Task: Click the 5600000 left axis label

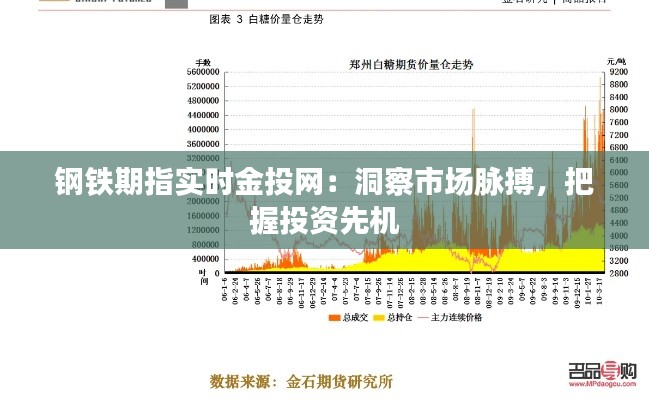Action: tap(203, 72)
